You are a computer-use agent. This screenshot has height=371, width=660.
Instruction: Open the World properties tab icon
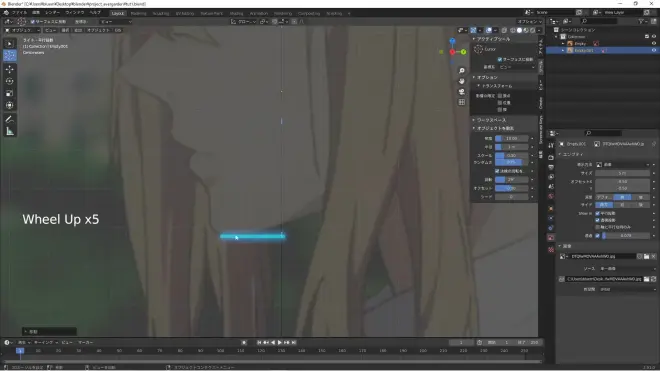click(551, 196)
